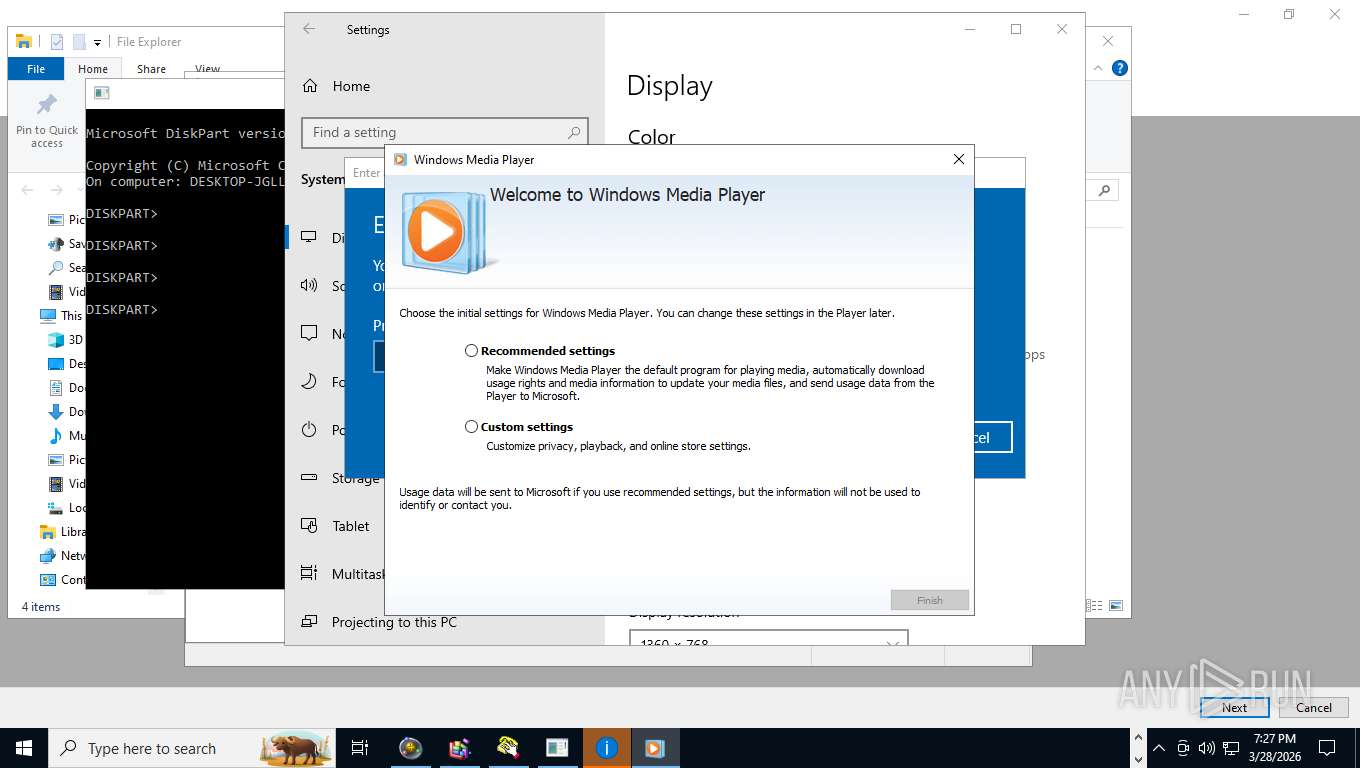The height and width of the screenshot is (768, 1360).
Task: Click the Find a setting search box
Action: [x=445, y=132]
